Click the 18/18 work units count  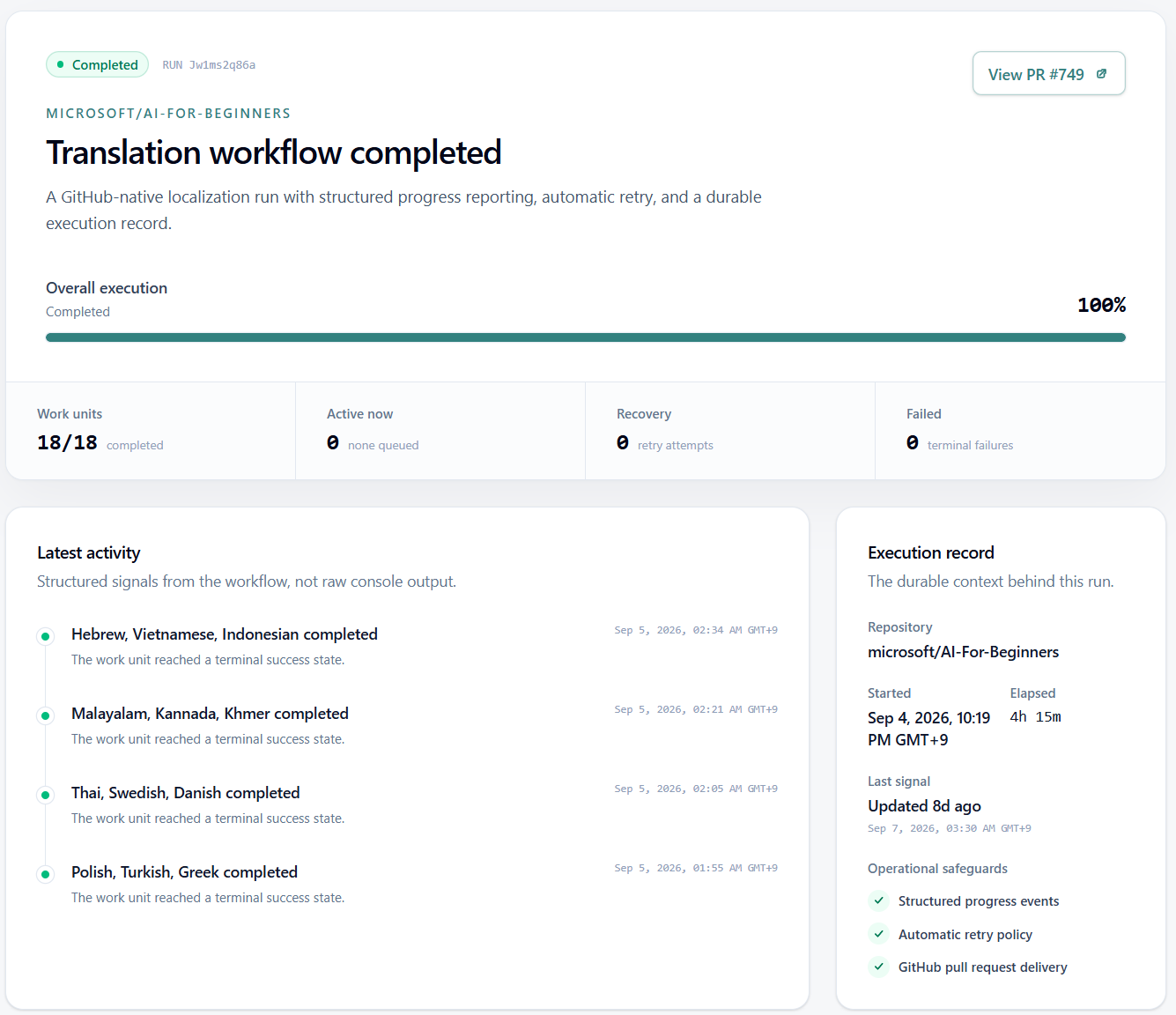pos(67,442)
